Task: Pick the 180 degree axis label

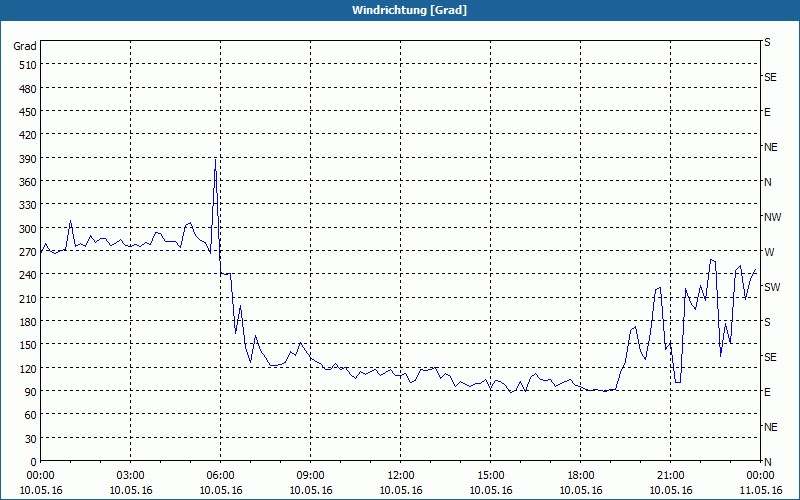Action: [28, 322]
